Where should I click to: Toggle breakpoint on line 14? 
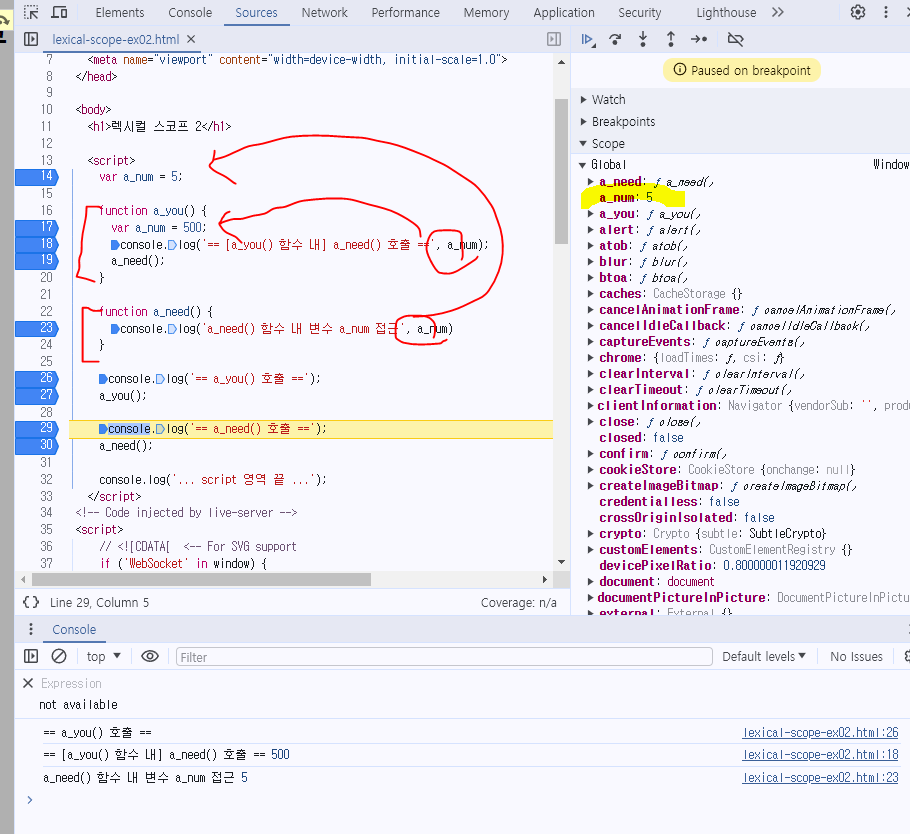(x=37, y=176)
